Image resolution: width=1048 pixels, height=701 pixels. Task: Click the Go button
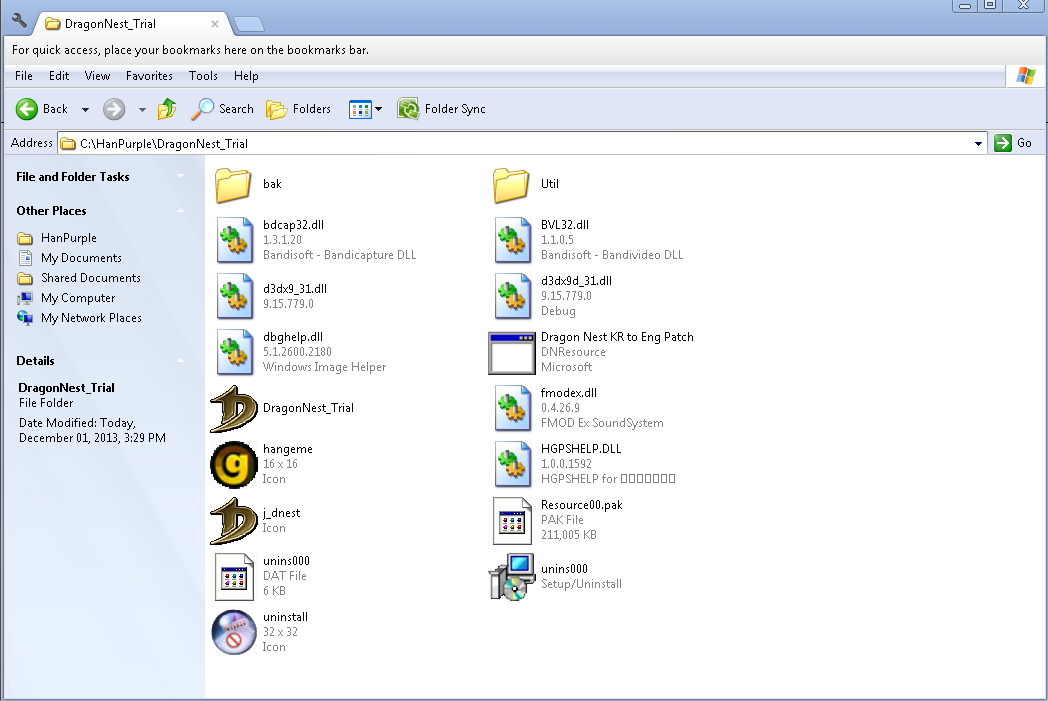pyautogui.click(x=1014, y=143)
